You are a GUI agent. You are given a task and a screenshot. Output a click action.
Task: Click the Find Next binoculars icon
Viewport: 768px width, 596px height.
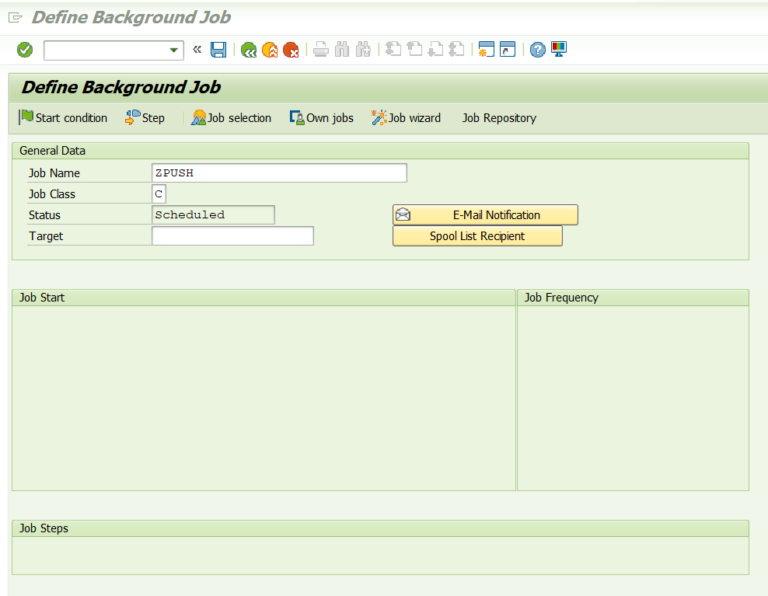point(363,49)
